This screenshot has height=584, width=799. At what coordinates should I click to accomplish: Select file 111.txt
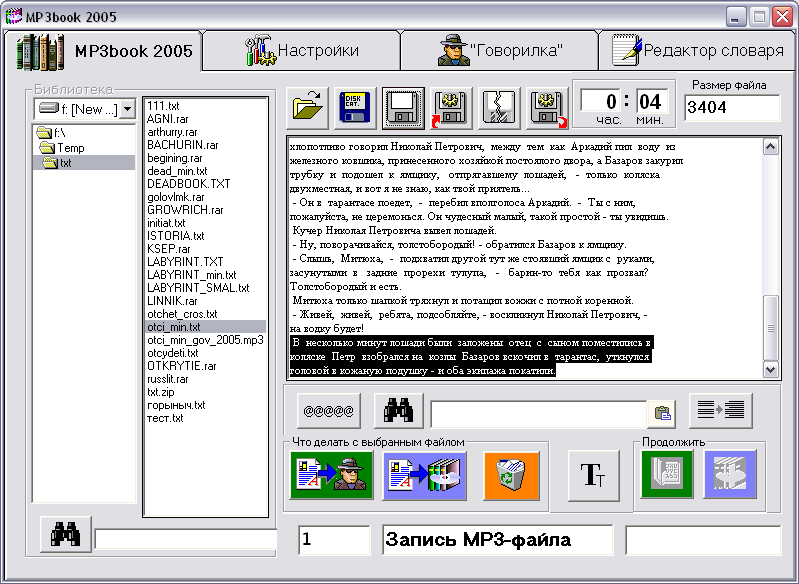163,106
